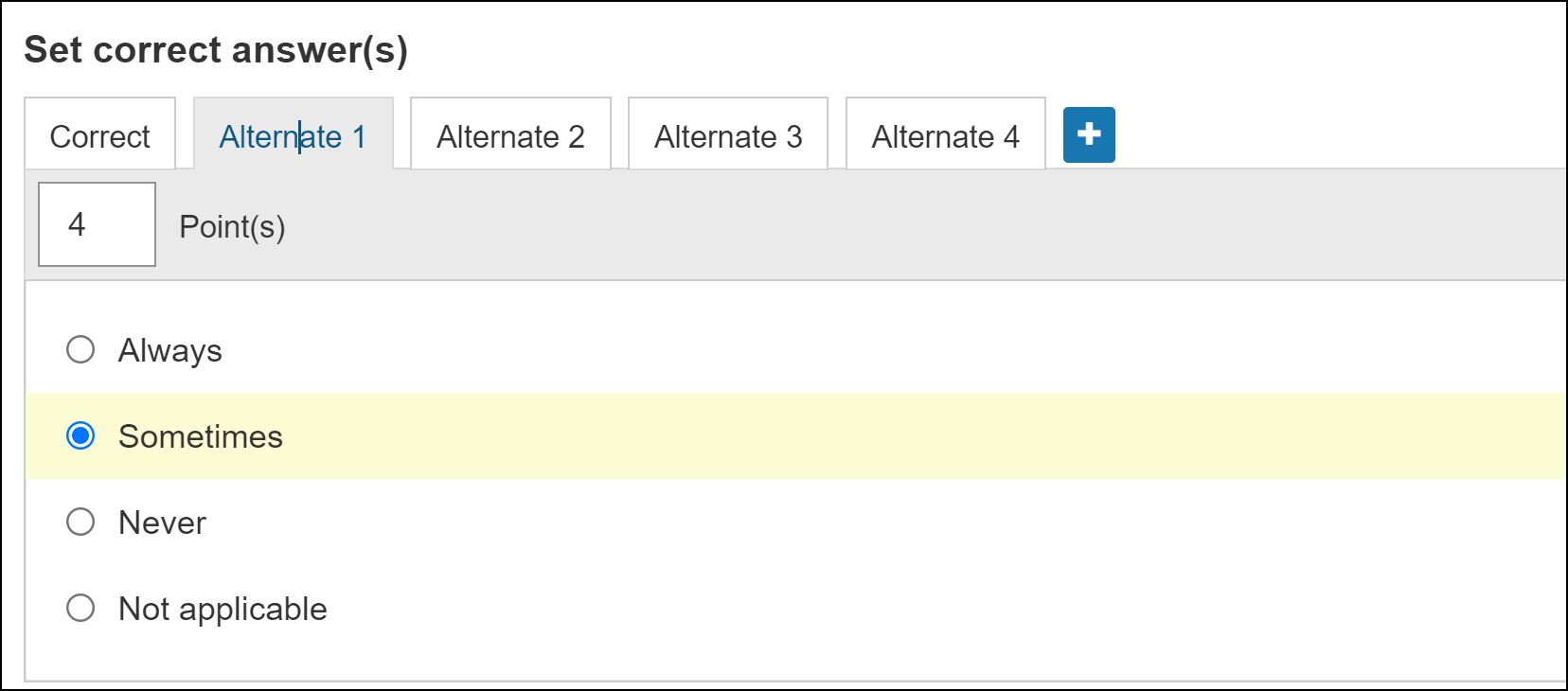Click the points value input field
Image resolution: width=1568 pixels, height=691 pixels.
[97, 224]
